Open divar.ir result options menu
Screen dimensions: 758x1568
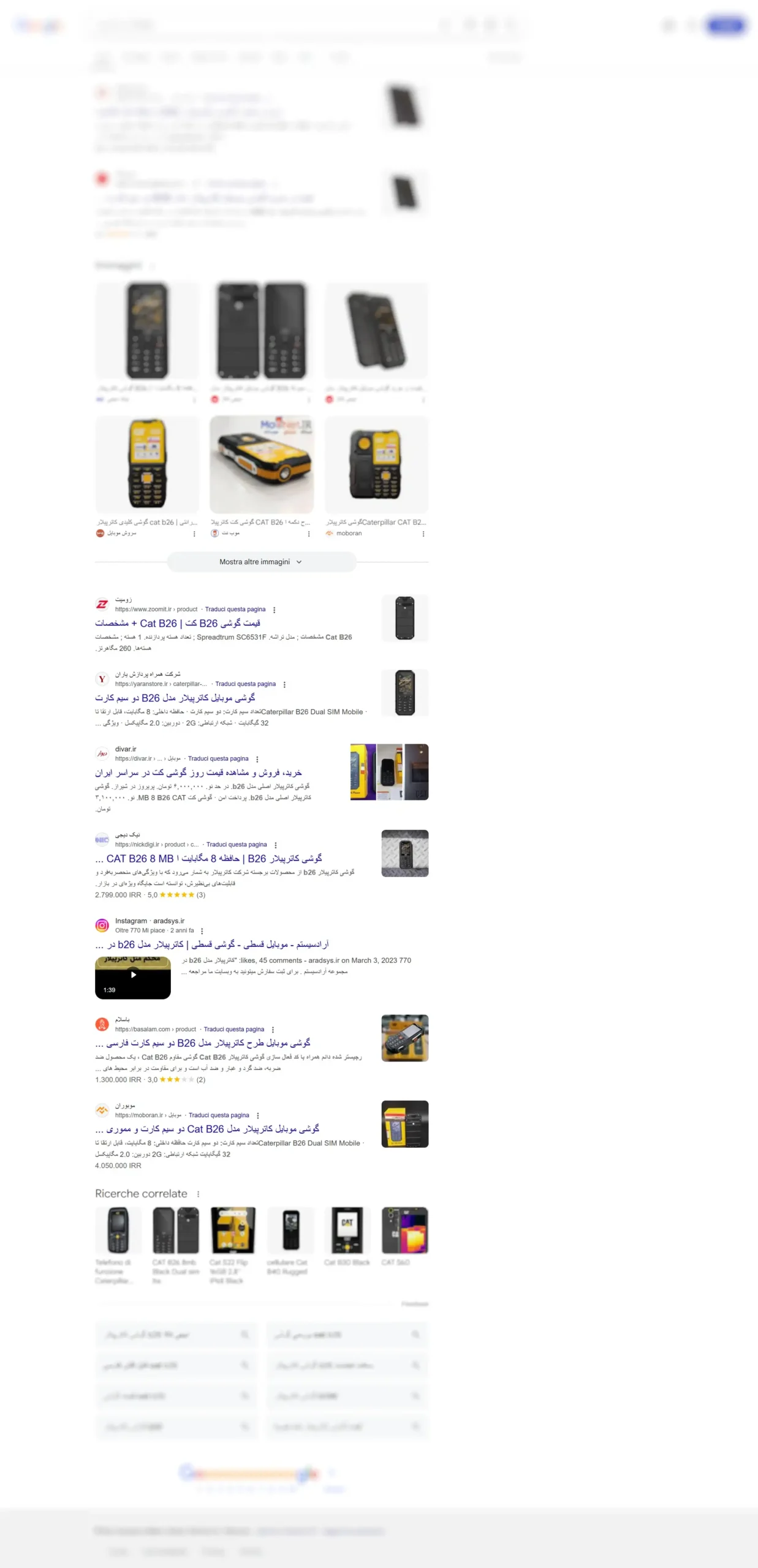click(x=257, y=759)
